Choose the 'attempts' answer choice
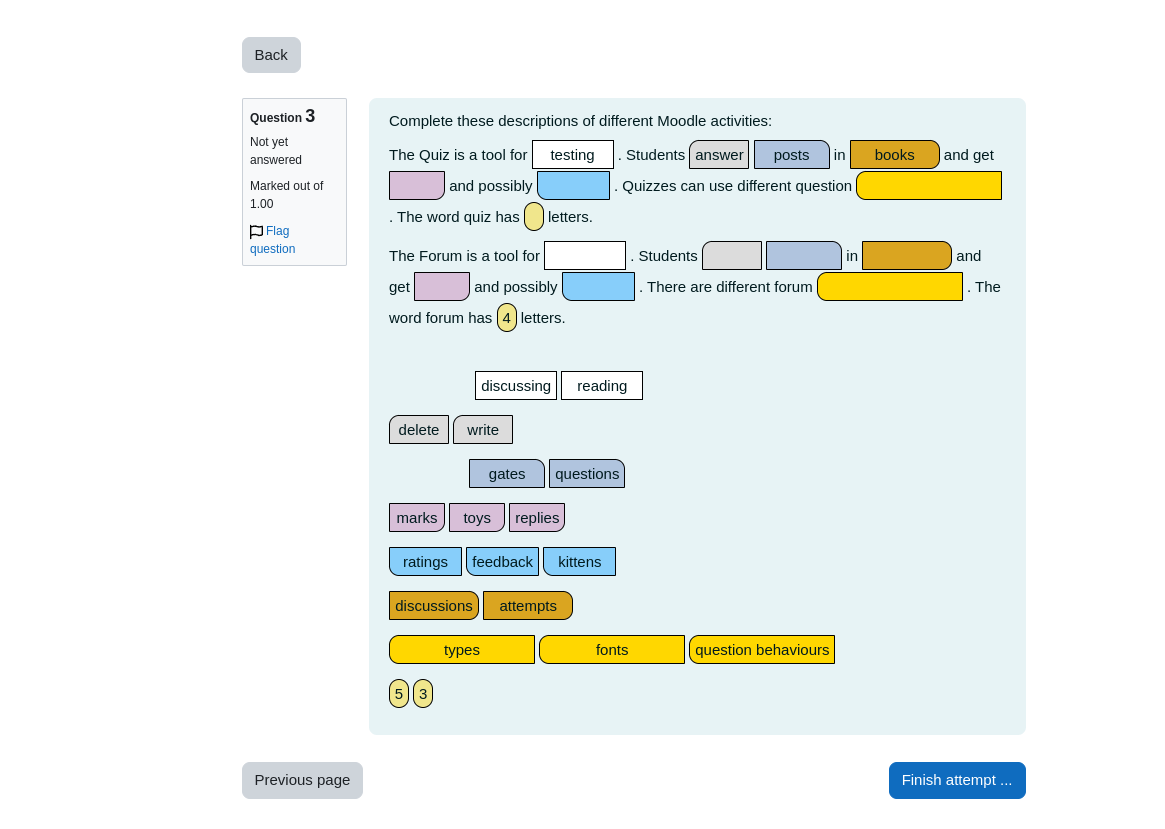Viewport: 1165px width, 829px height. (528, 605)
